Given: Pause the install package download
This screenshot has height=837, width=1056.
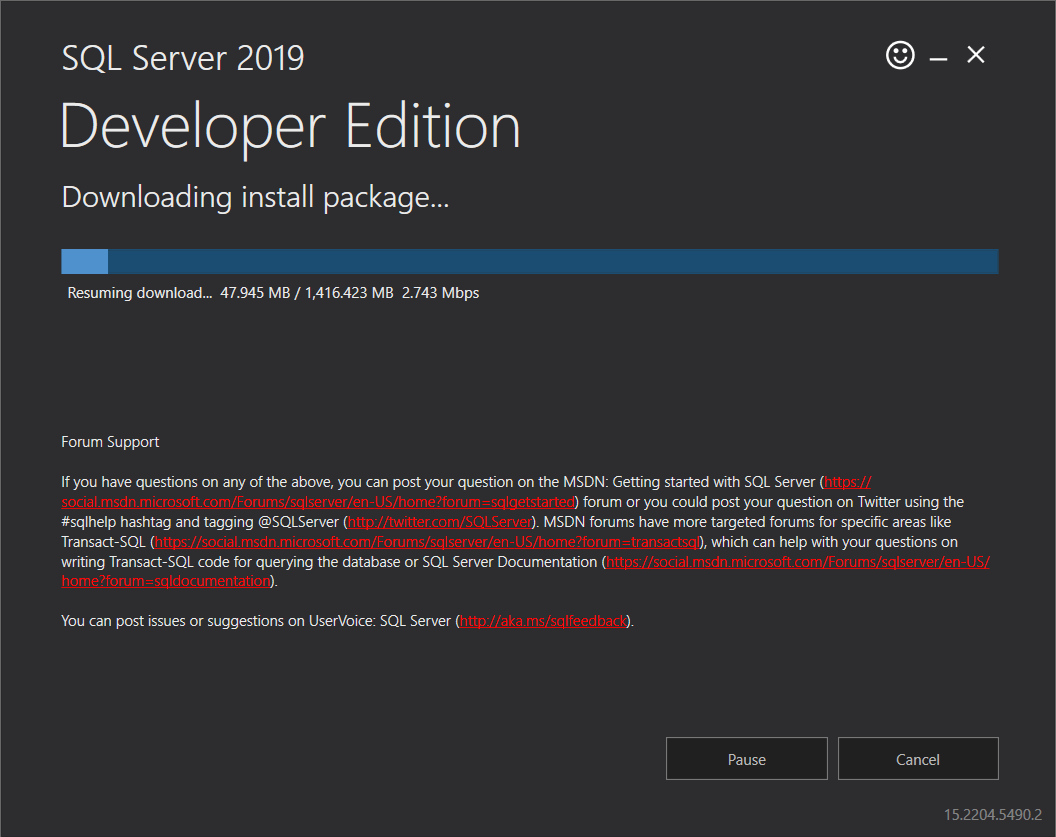Looking at the screenshot, I should (x=746, y=759).
